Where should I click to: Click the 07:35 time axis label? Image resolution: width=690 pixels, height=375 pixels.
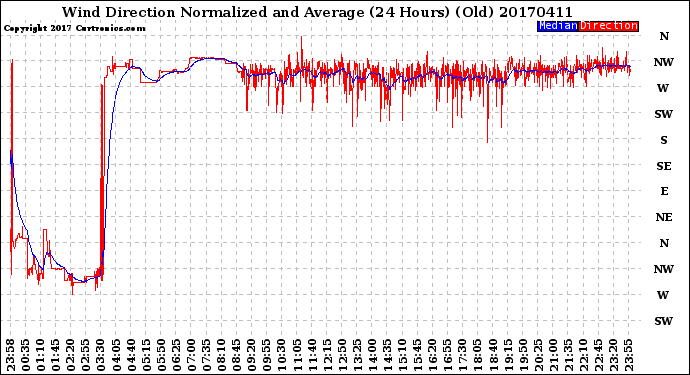206,355
